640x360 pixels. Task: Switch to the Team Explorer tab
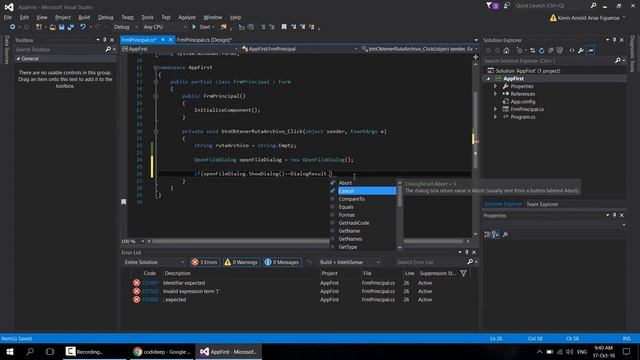click(x=542, y=204)
